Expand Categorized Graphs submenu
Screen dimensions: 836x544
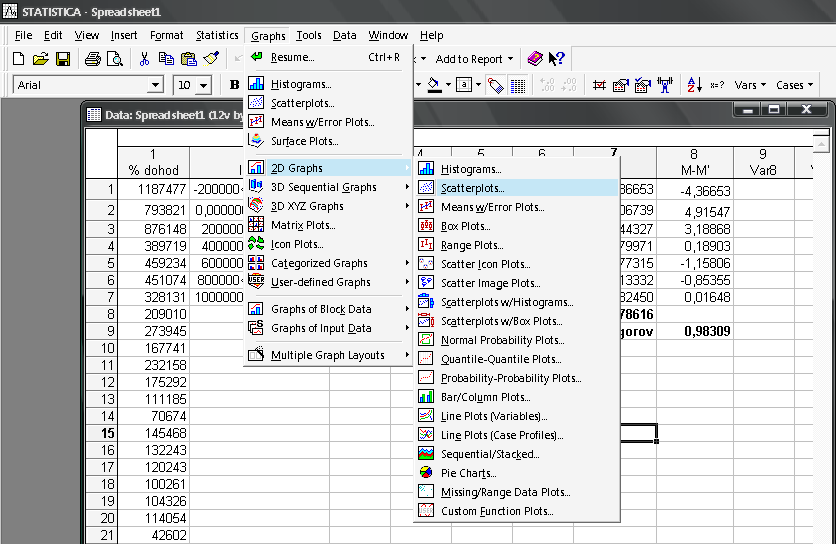[x=328, y=263]
